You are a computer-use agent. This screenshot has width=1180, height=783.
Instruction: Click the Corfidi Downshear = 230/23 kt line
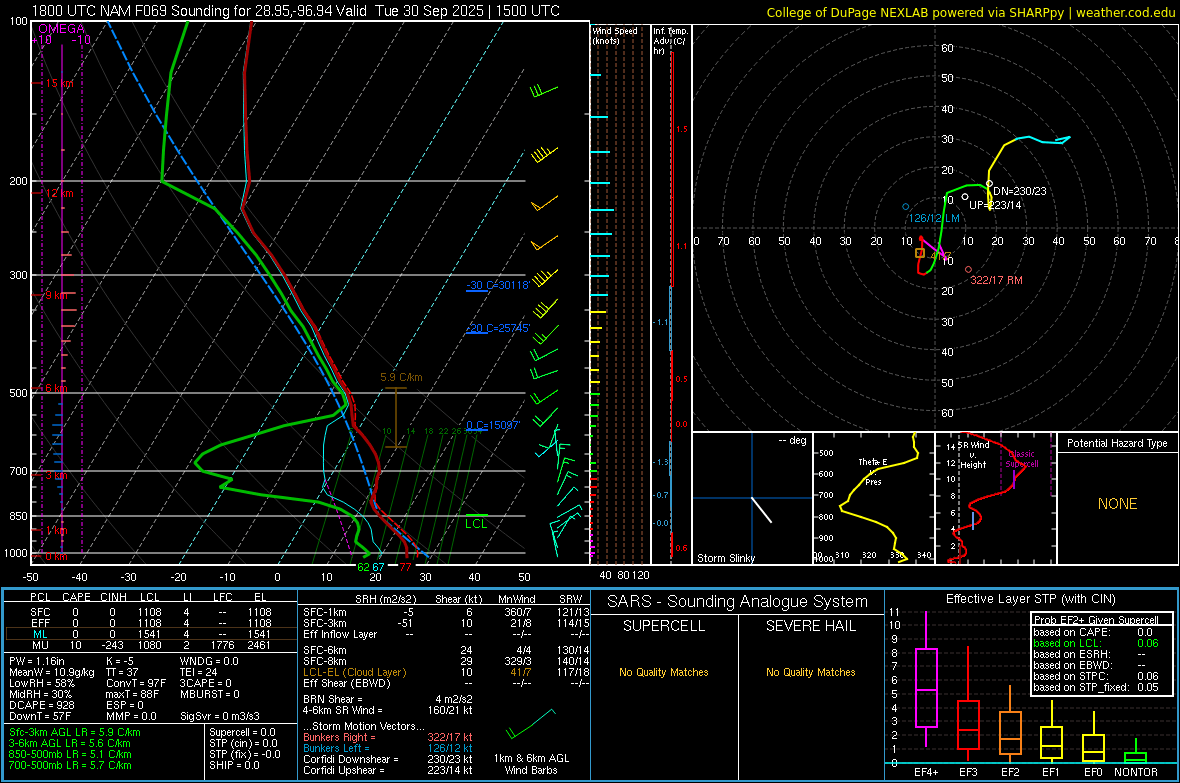point(388,759)
